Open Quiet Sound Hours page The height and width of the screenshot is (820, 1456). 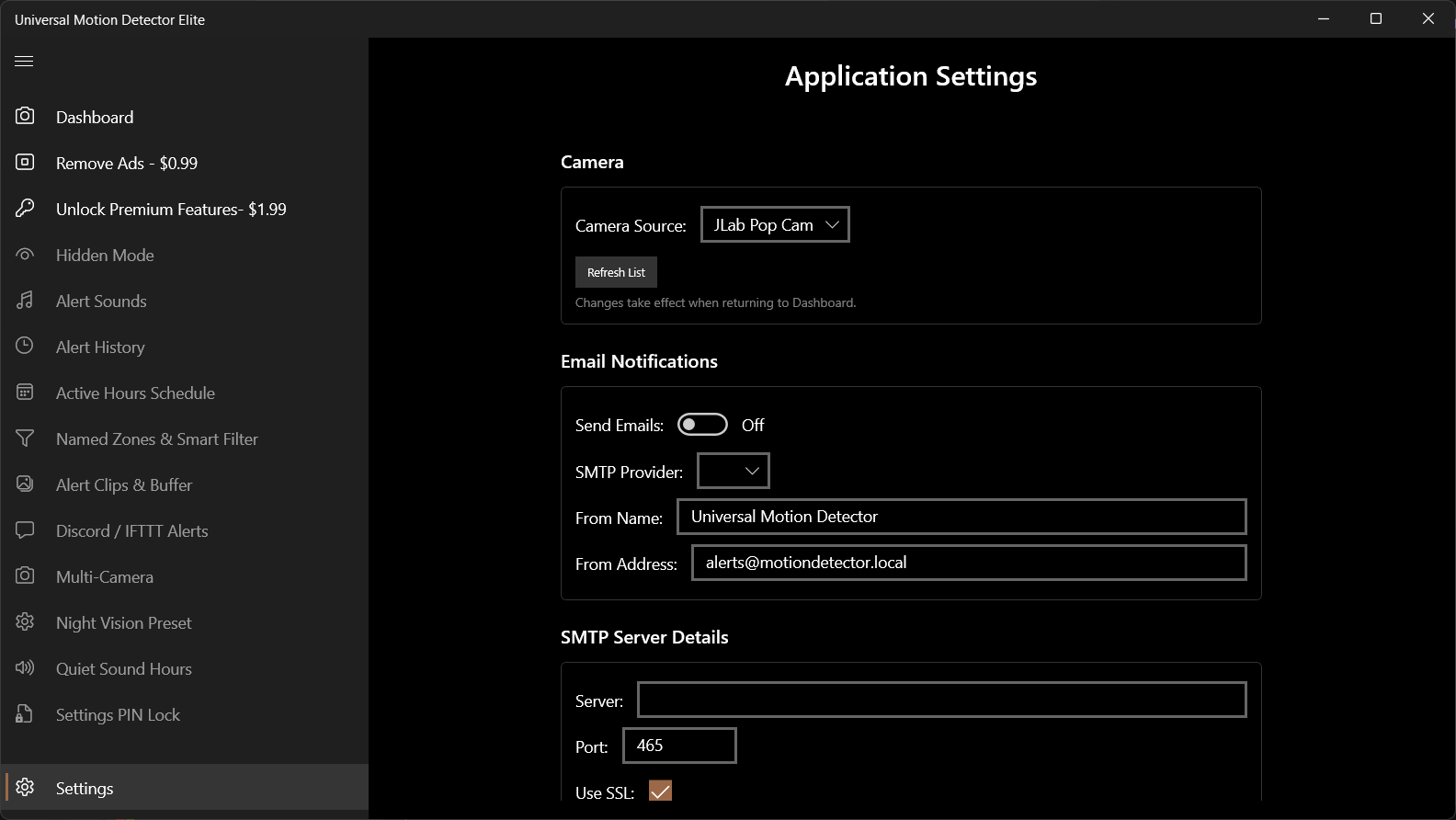point(184,668)
